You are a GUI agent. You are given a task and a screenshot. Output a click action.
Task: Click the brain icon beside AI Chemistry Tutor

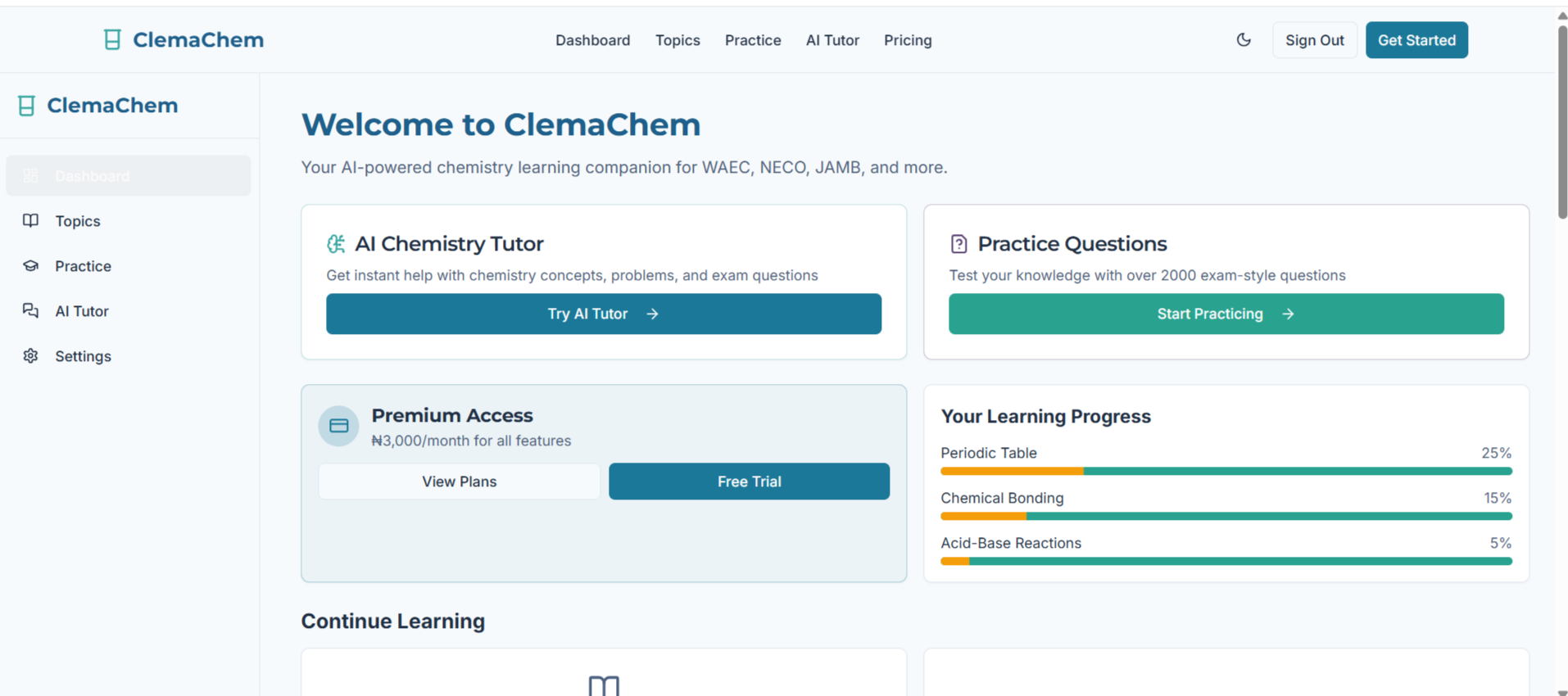pyautogui.click(x=336, y=244)
